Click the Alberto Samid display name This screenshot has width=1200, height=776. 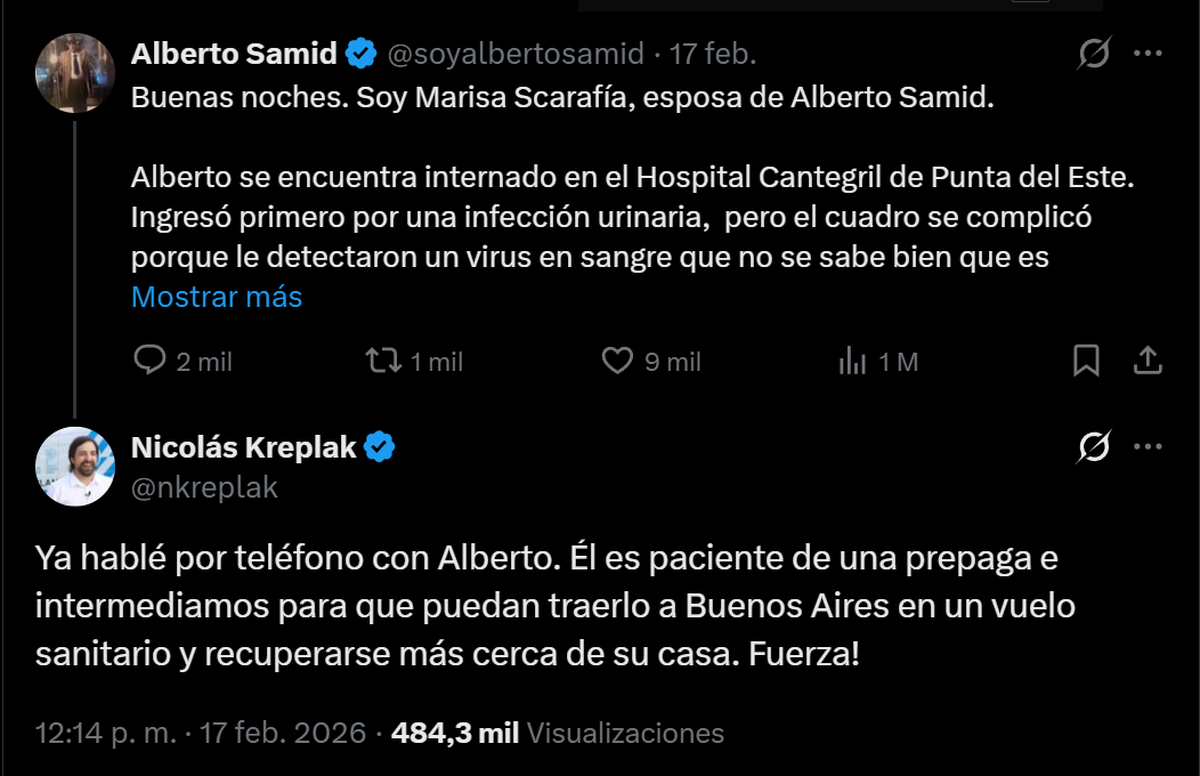pos(234,54)
